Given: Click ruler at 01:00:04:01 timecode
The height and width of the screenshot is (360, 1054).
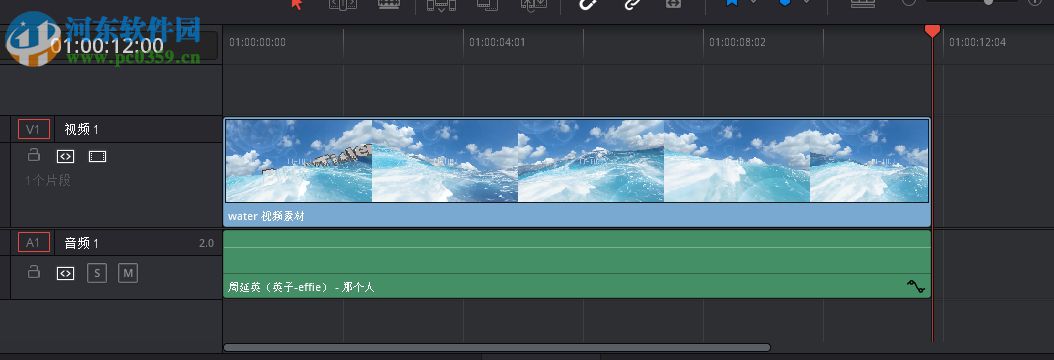Looking at the screenshot, I should pos(497,42).
